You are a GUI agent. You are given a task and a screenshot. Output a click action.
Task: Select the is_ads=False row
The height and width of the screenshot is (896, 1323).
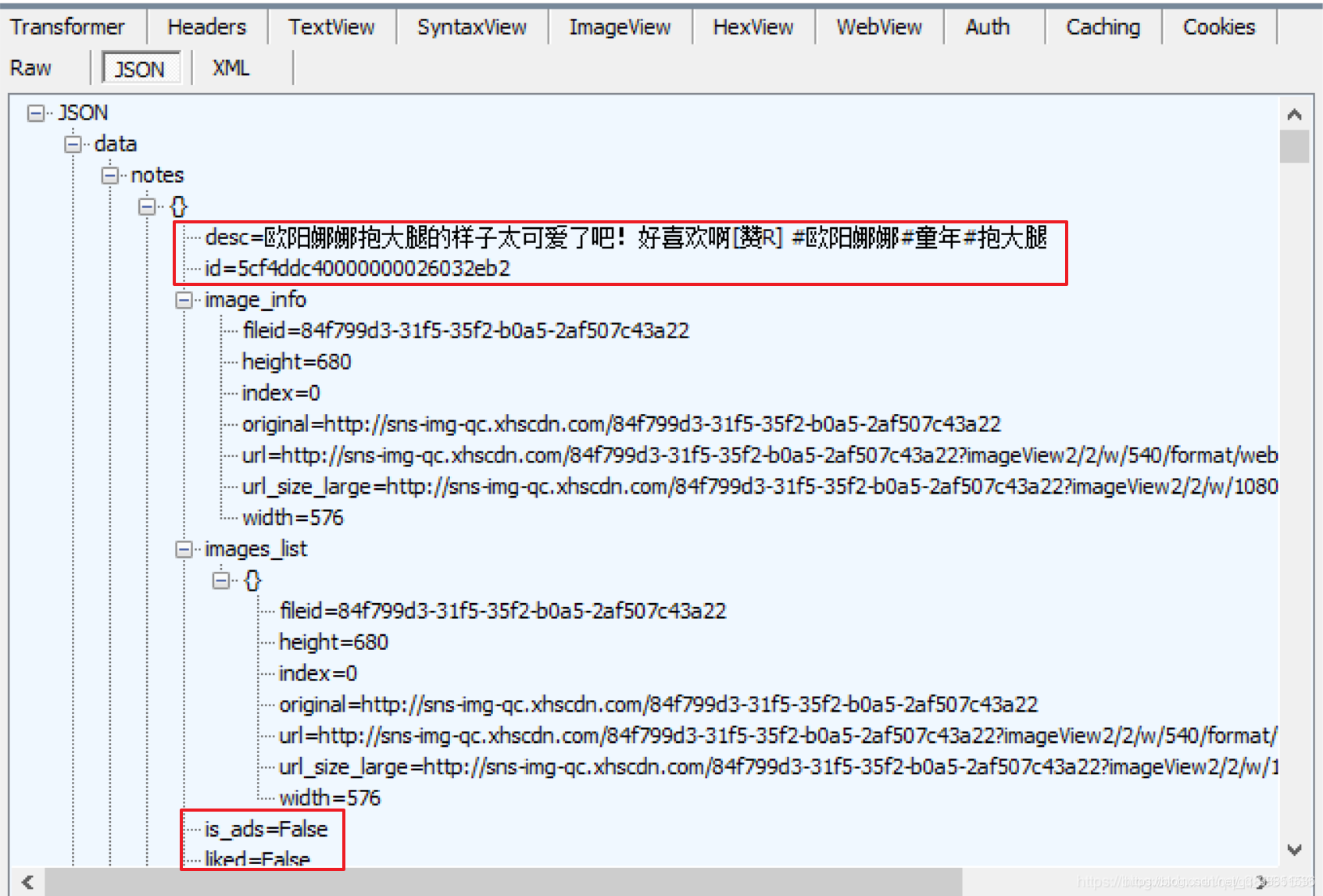click(x=266, y=829)
